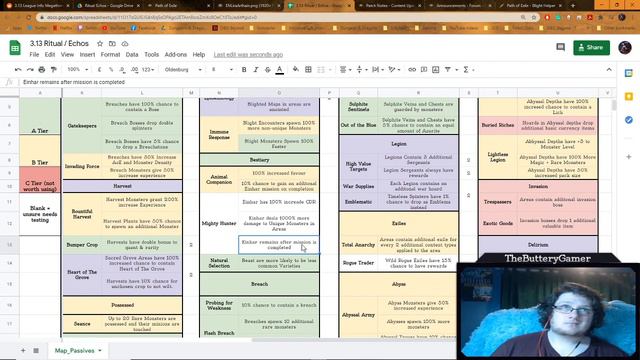The height and width of the screenshot is (360, 640).
Task: Increase decimal places
Action: (134, 70)
